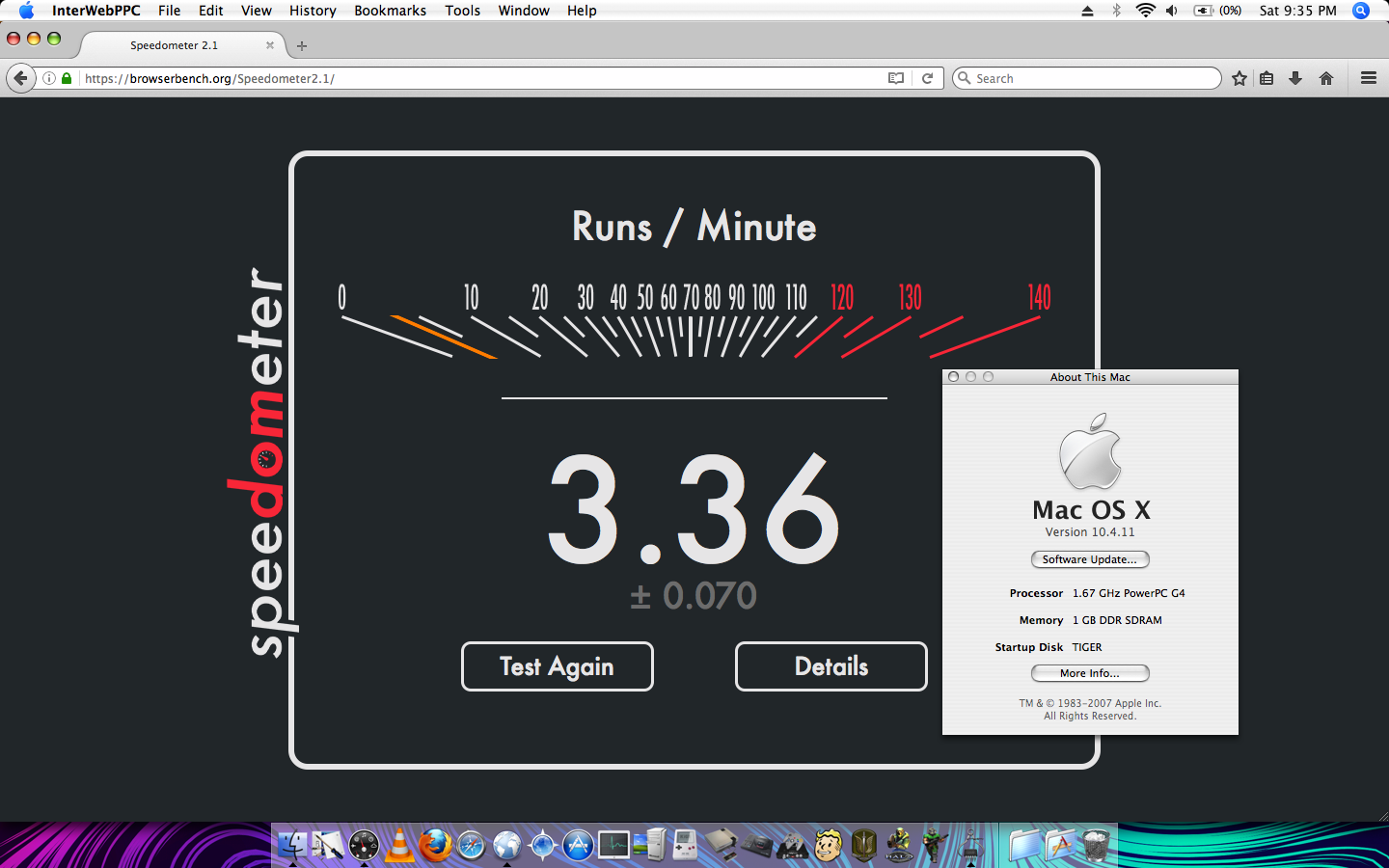Click the URL address bar field
The height and width of the screenshot is (868, 1389).
click(x=490, y=78)
